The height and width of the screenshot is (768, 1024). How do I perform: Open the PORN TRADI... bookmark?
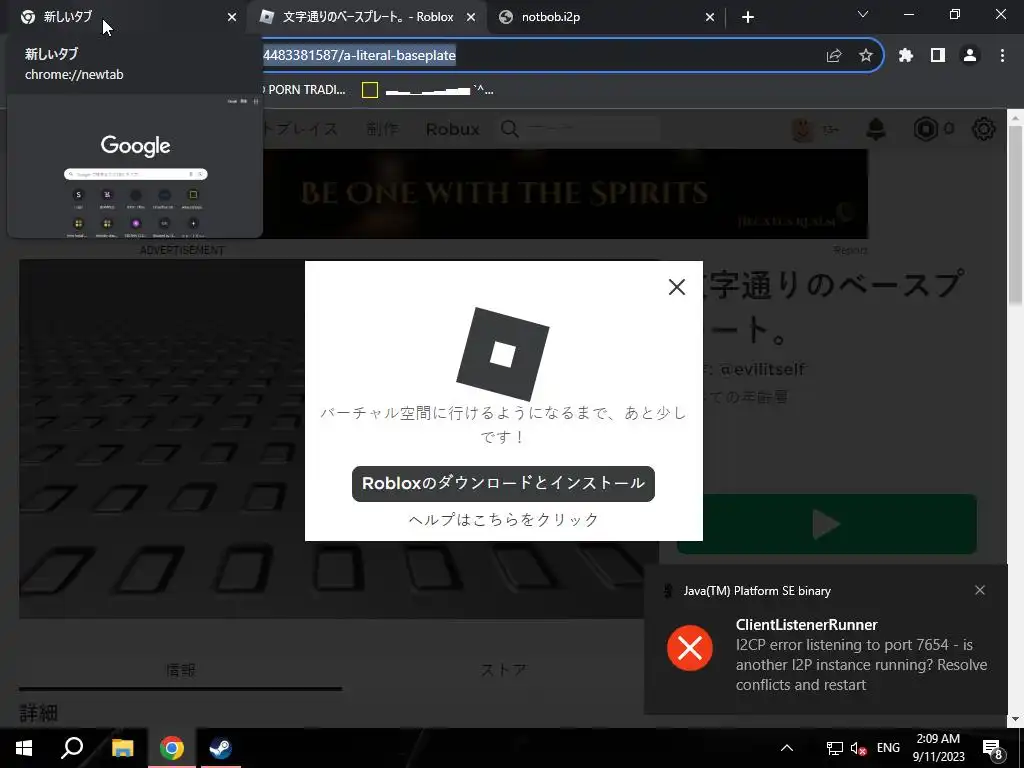(303, 90)
